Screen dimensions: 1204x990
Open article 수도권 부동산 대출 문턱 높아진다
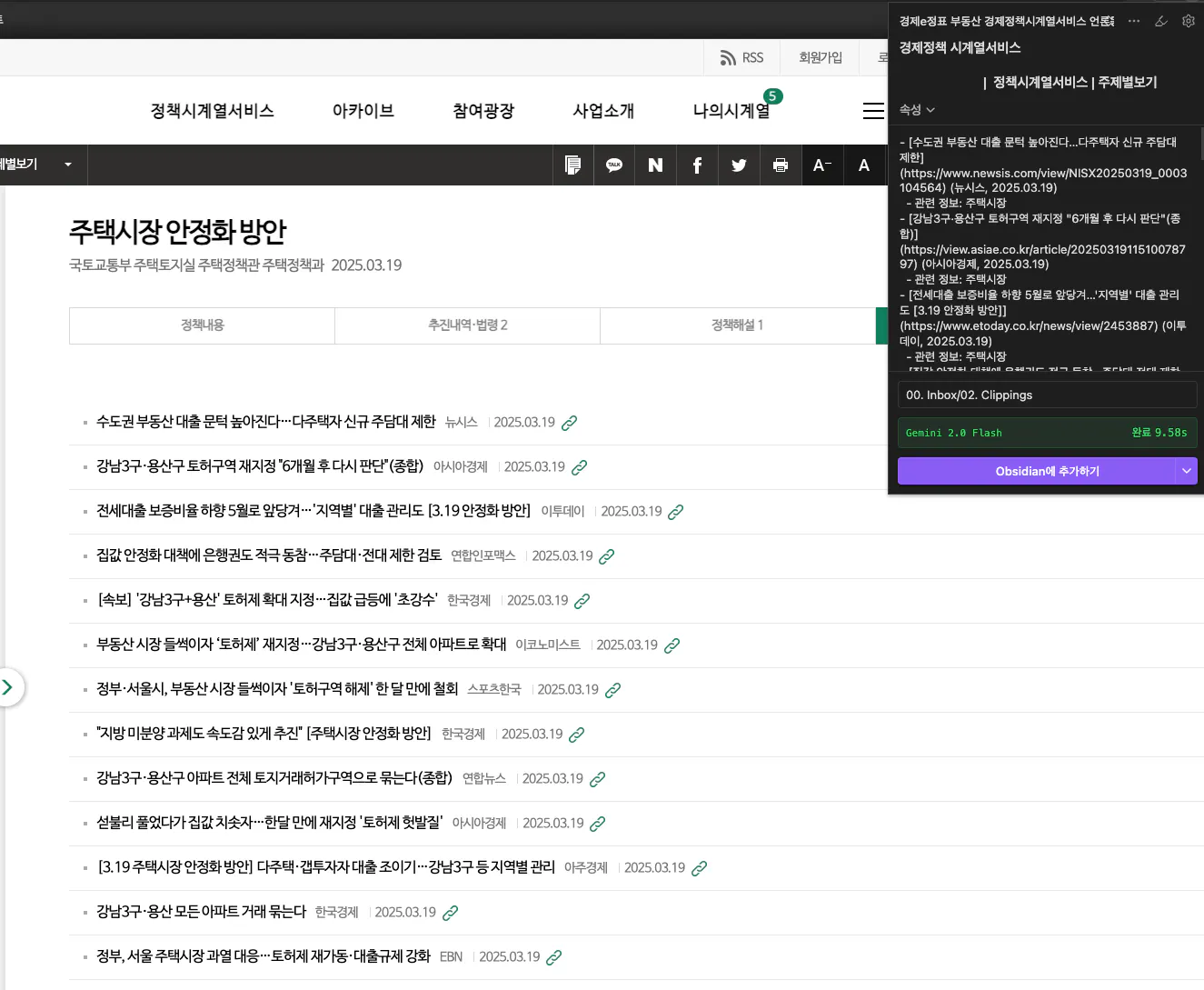click(266, 422)
